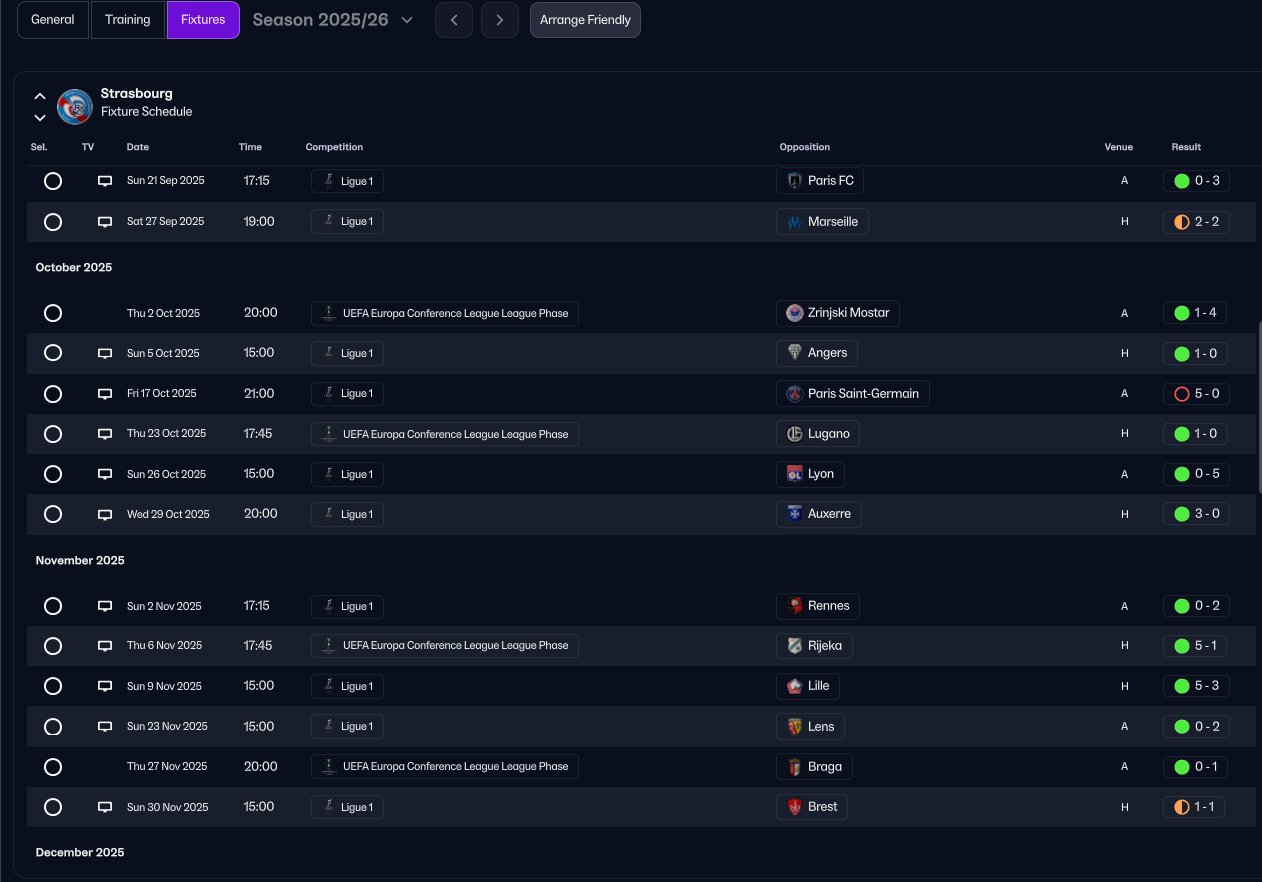Click the TV icon for the Brest fixture
The width and height of the screenshot is (1262, 882).
tap(104, 807)
